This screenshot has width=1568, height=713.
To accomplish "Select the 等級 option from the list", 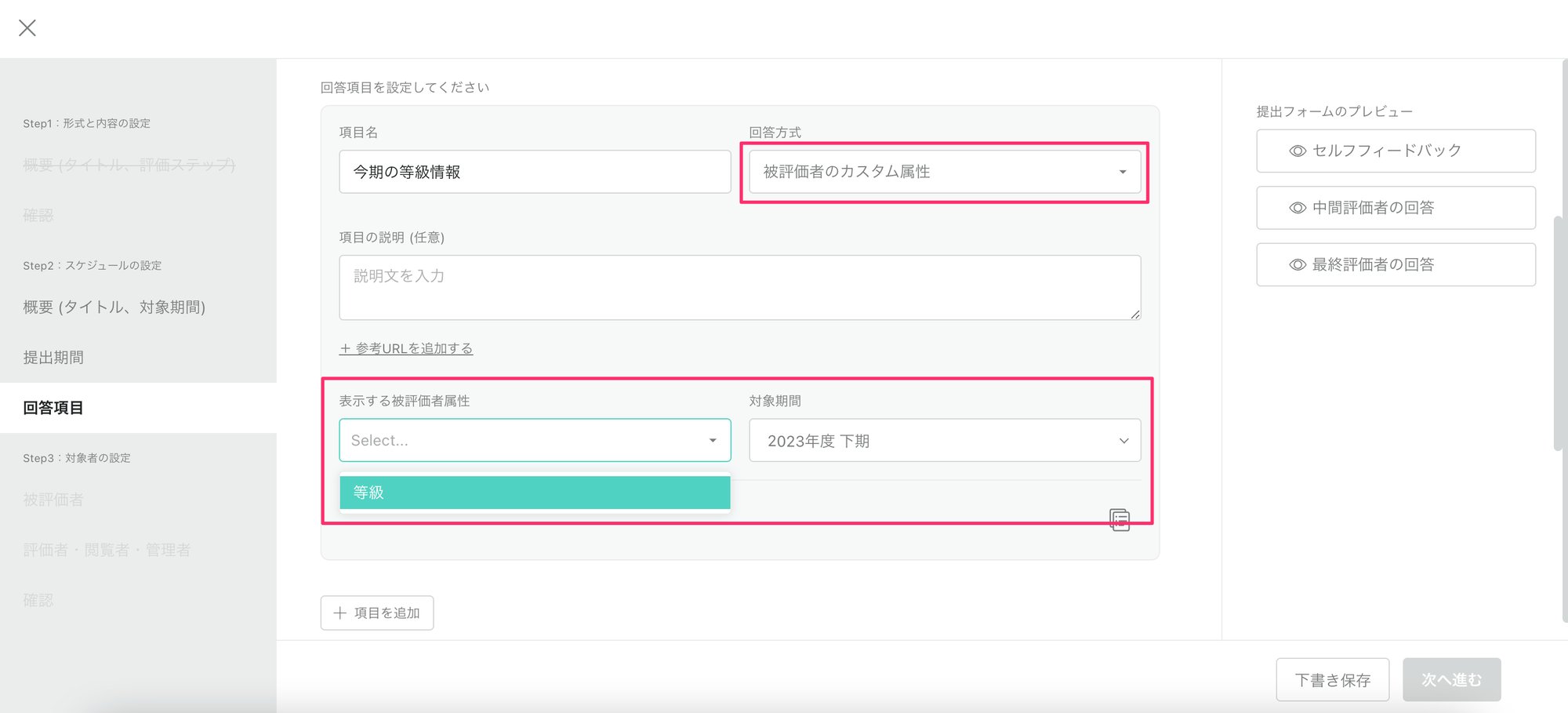I will click(x=534, y=493).
